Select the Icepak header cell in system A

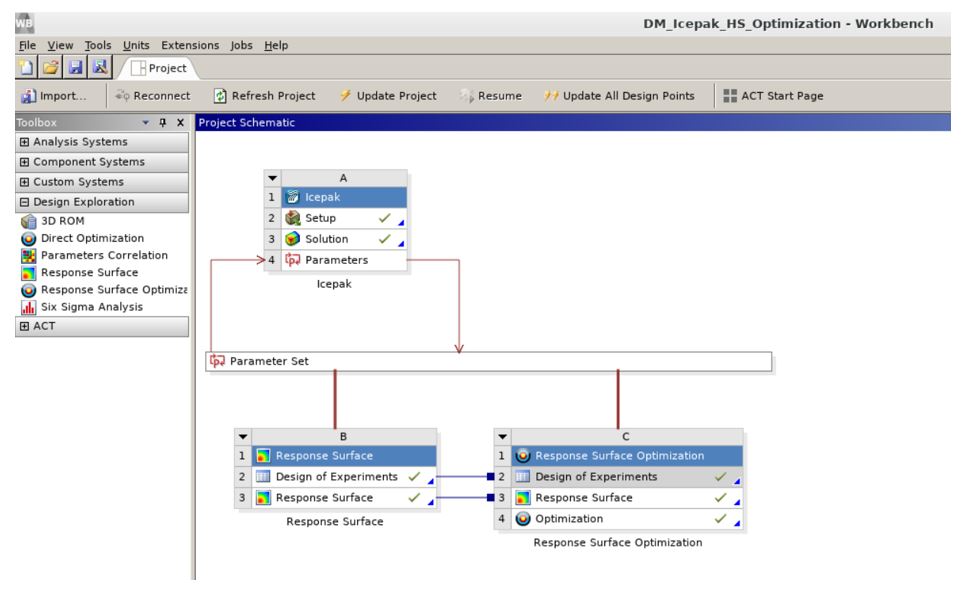tap(344, 197)
